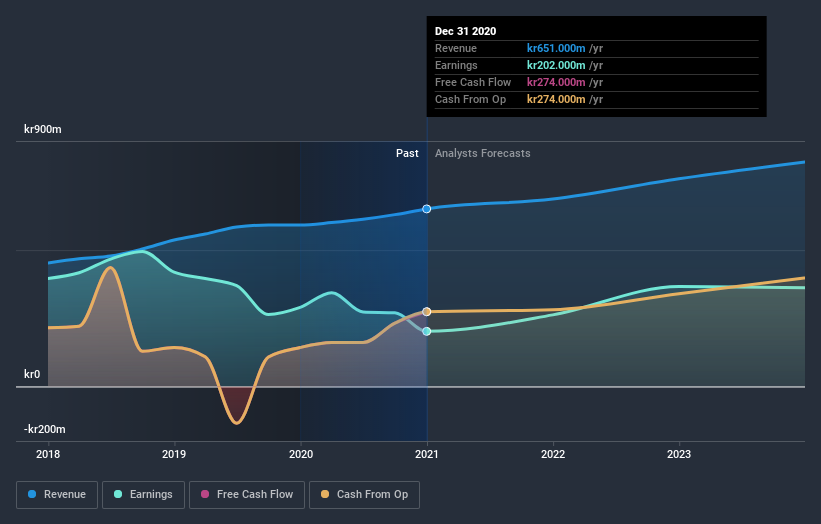Click the -kr200m y-axis label
This screenshot has height=524, width=821.
pyautogui.click(x=45, y=429)
